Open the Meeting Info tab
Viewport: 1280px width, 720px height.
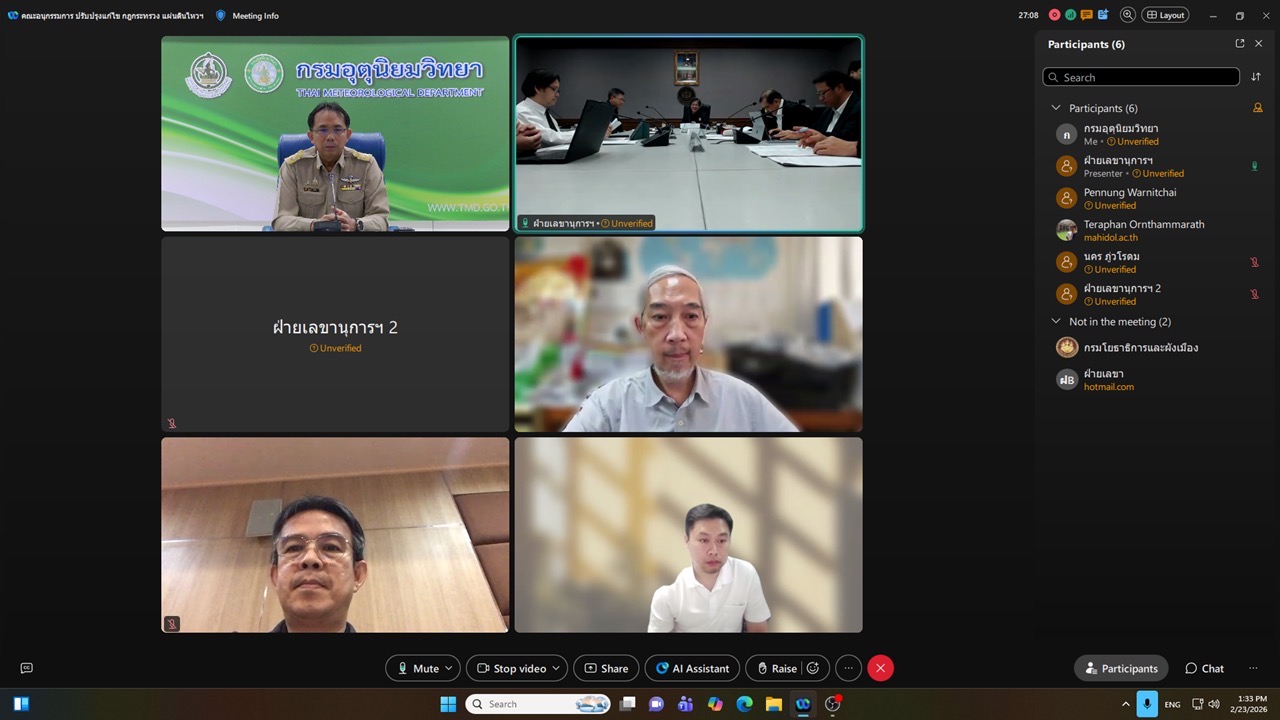point(248,16)
